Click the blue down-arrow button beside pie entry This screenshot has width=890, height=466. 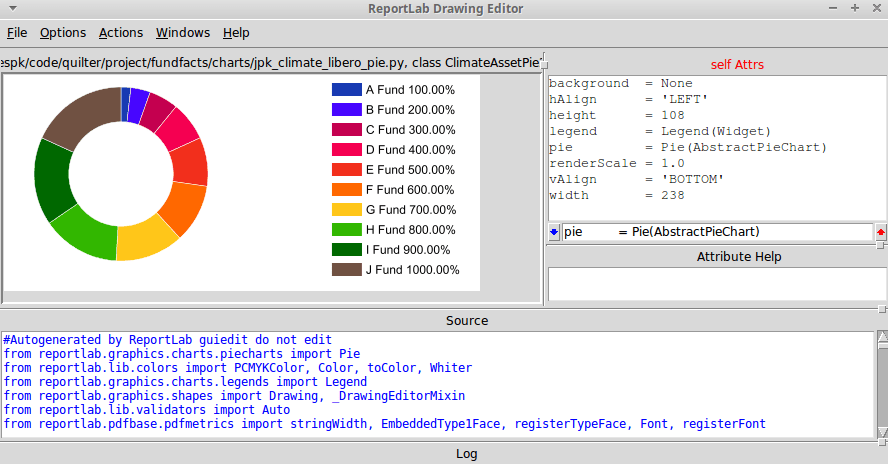pos(554,232)
